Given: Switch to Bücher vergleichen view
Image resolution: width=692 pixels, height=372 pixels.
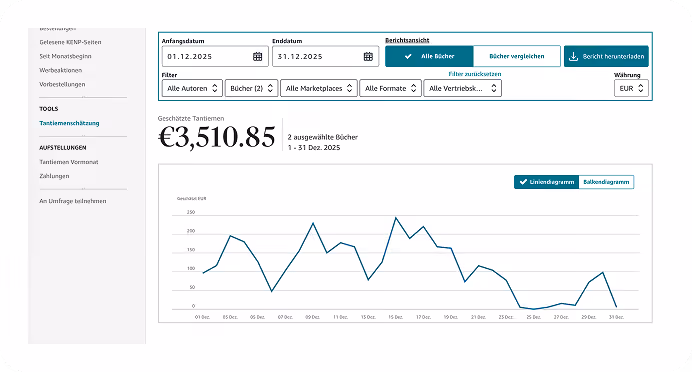Looking at the screenshot, I should (517, 56).
